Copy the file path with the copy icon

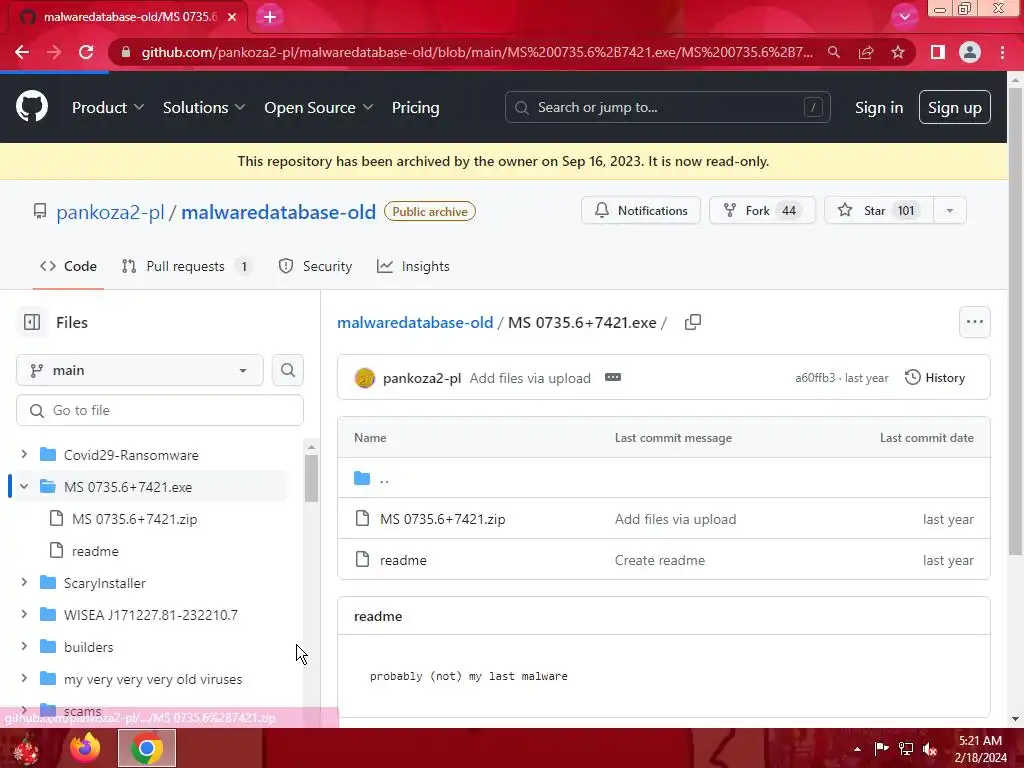(693, 322)
